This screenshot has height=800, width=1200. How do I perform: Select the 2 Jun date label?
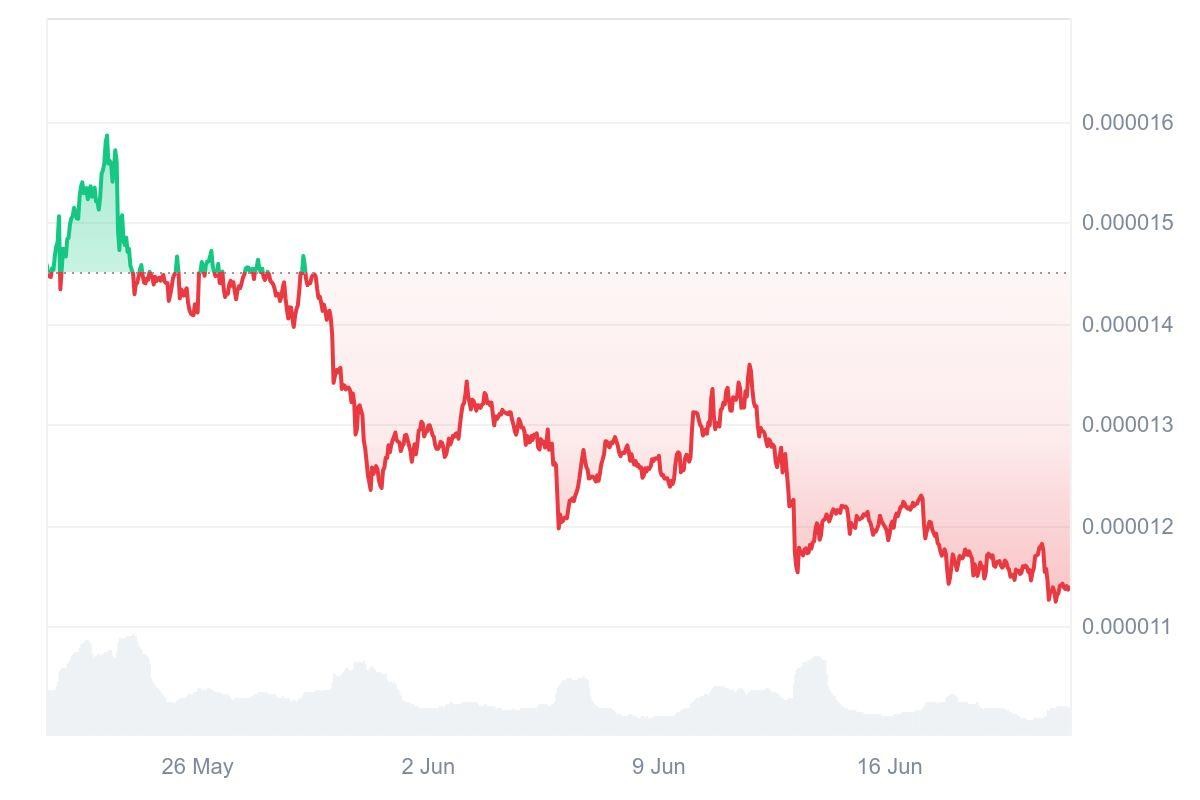tap(428, 767)
